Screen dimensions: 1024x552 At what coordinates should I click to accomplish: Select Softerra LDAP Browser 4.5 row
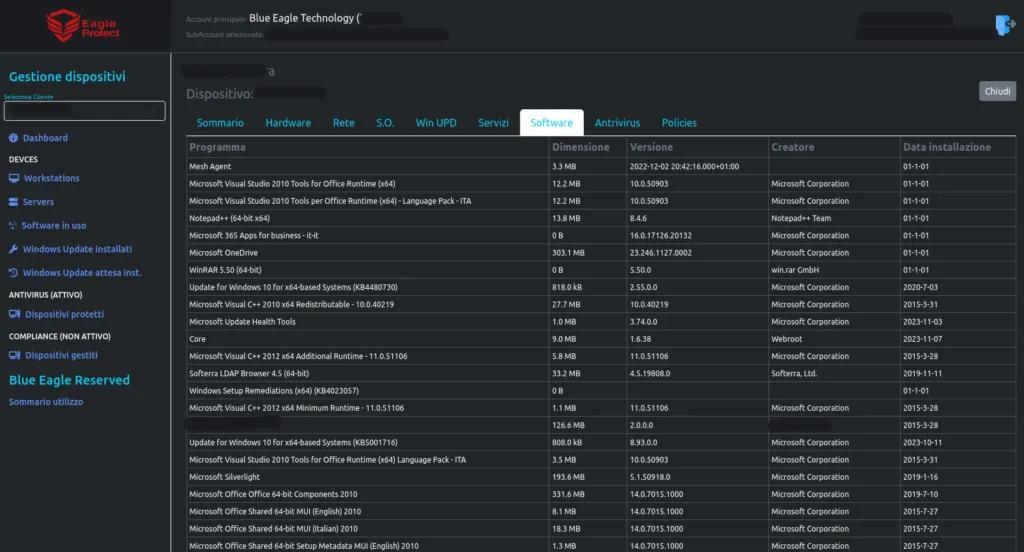pyautogui.click(x=601, y=374)
